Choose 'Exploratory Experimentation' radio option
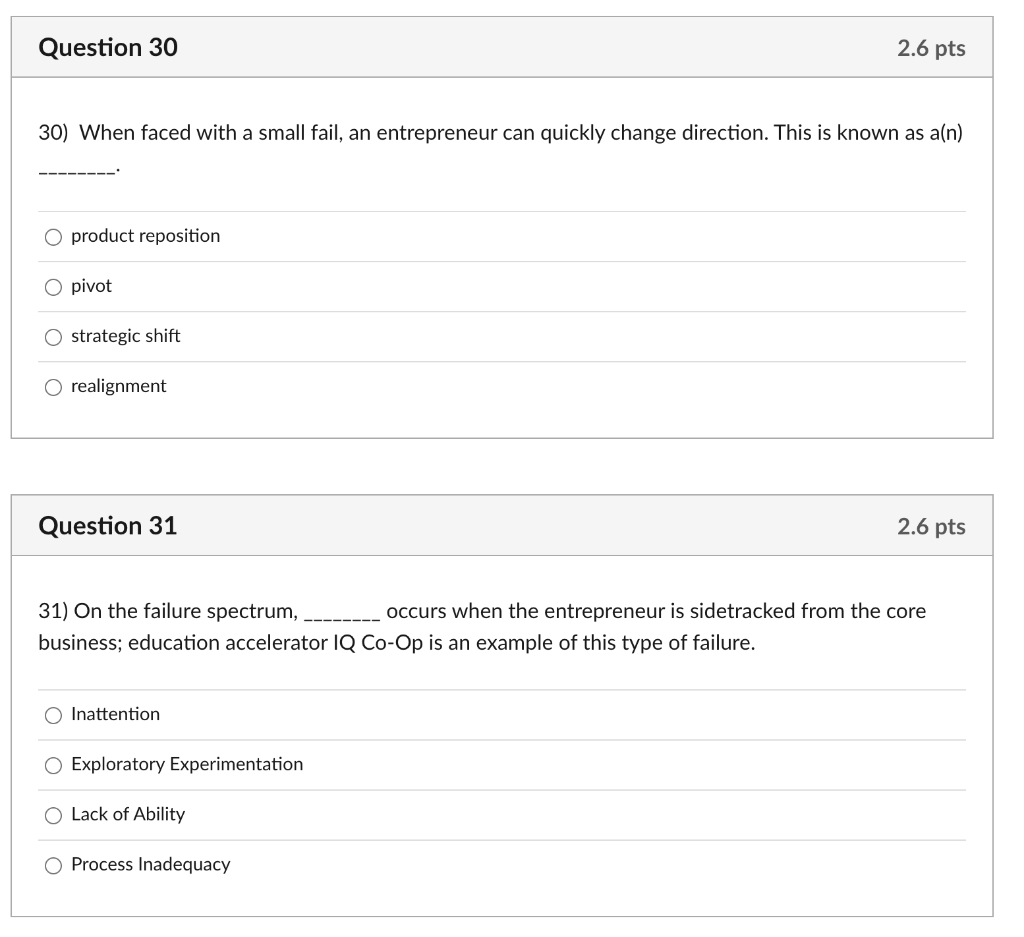The width and height of the screenshot is (1024, 937). [x=53, y=765]
